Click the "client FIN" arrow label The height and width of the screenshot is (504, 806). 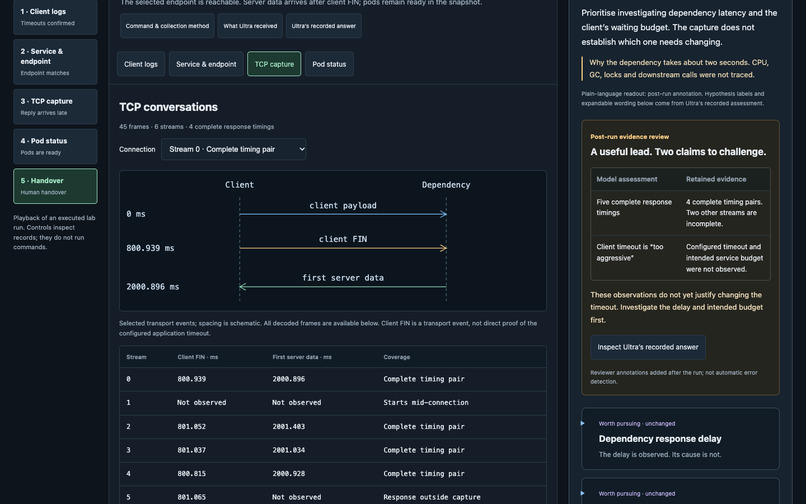coord(343,239)
